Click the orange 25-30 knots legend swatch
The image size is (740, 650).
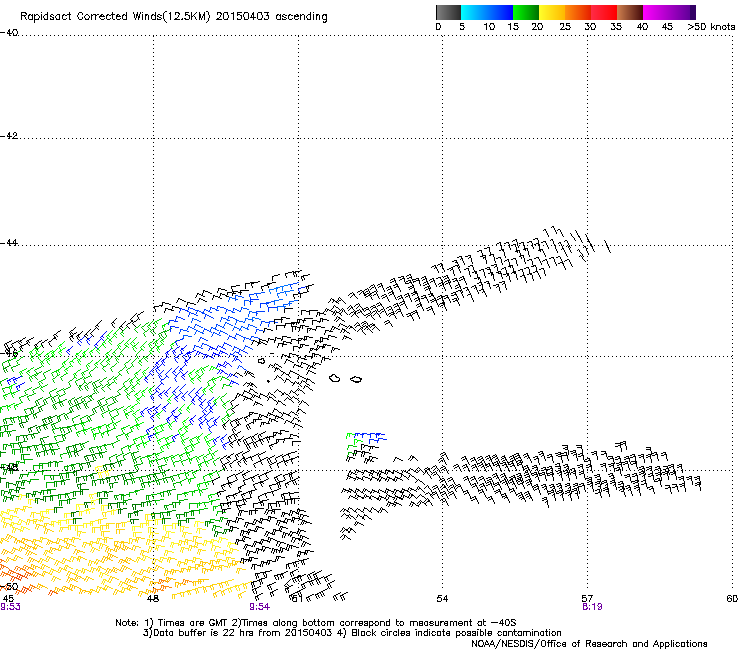(x=578, y=12)
